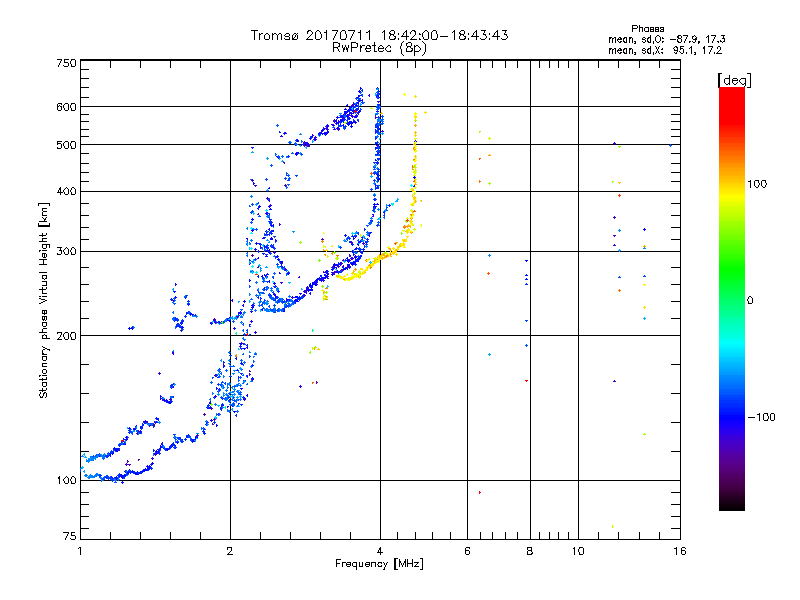Screen dimensions: 800x600
Task: Click the colorbar '100' tick label
Action: (x=757, y=184)
